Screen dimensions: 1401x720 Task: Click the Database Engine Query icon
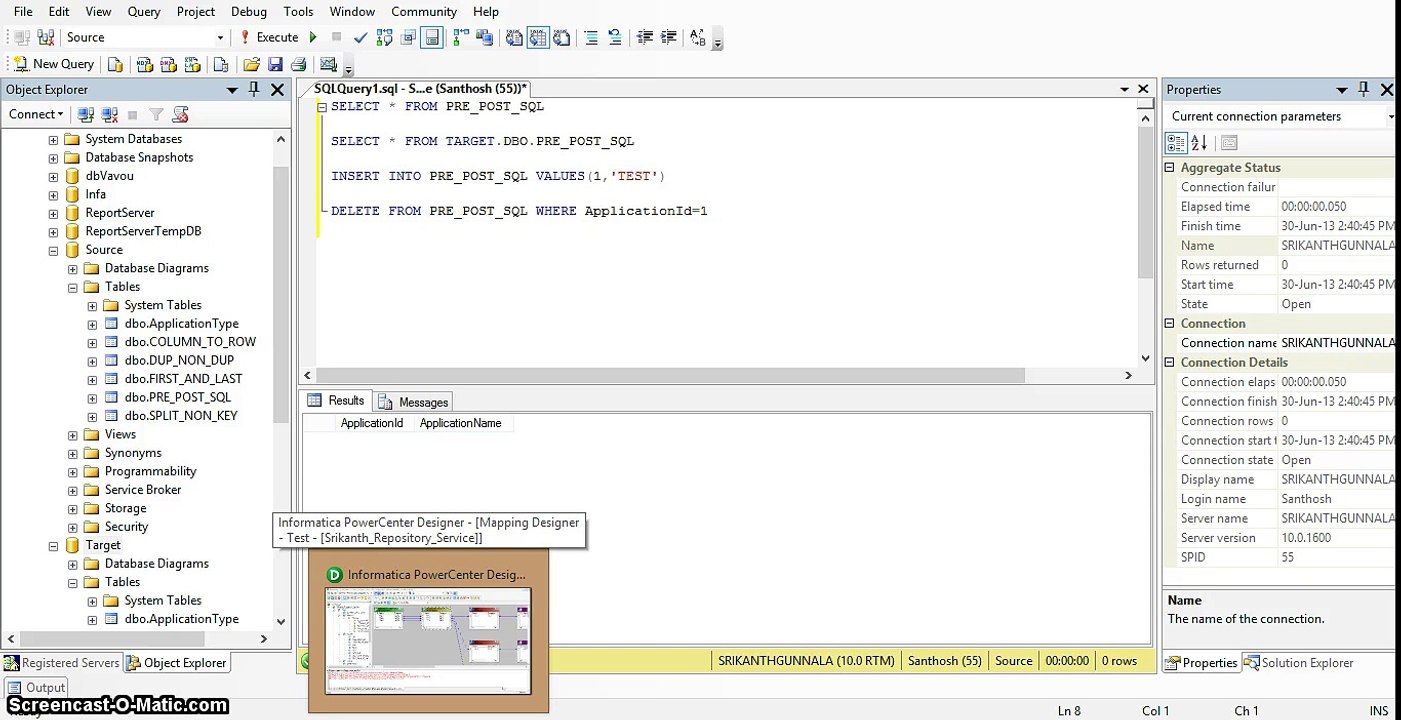pyautogui.click(x=115, y=64)
